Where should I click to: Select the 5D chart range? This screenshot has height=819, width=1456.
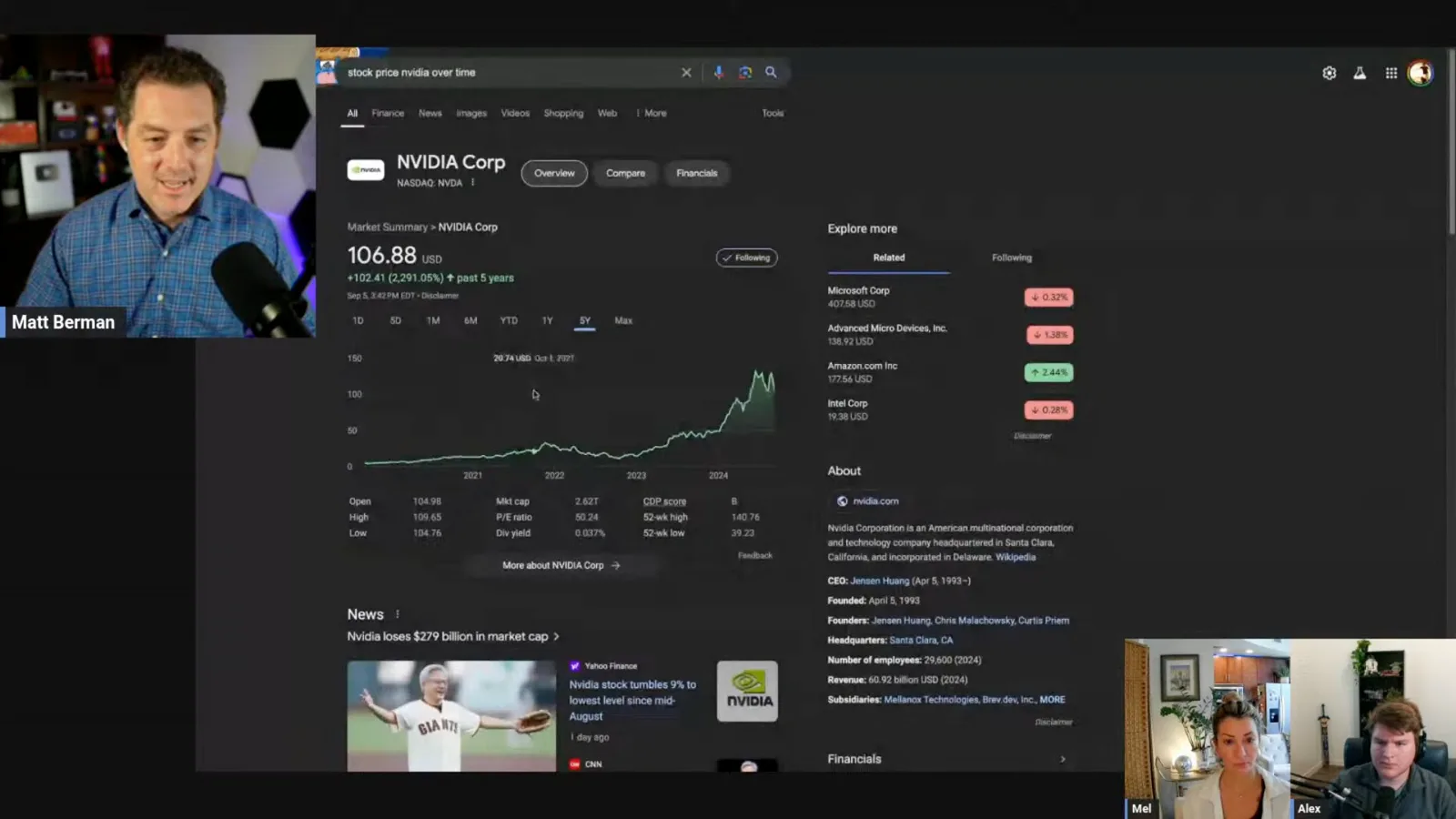pyautogui.click(x=395, y=321)
